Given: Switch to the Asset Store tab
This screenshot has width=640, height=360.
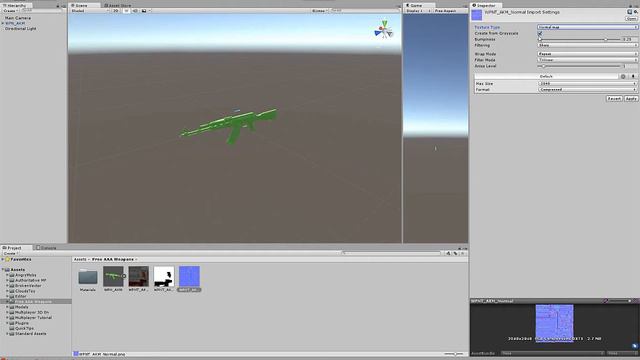Looking at the screenshot, I should [118, 5].
